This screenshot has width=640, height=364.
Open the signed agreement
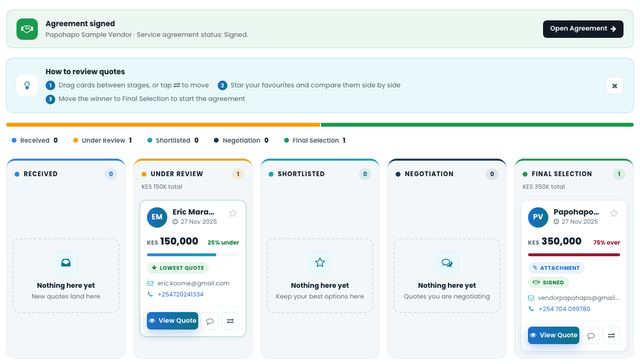pos(582,29)
